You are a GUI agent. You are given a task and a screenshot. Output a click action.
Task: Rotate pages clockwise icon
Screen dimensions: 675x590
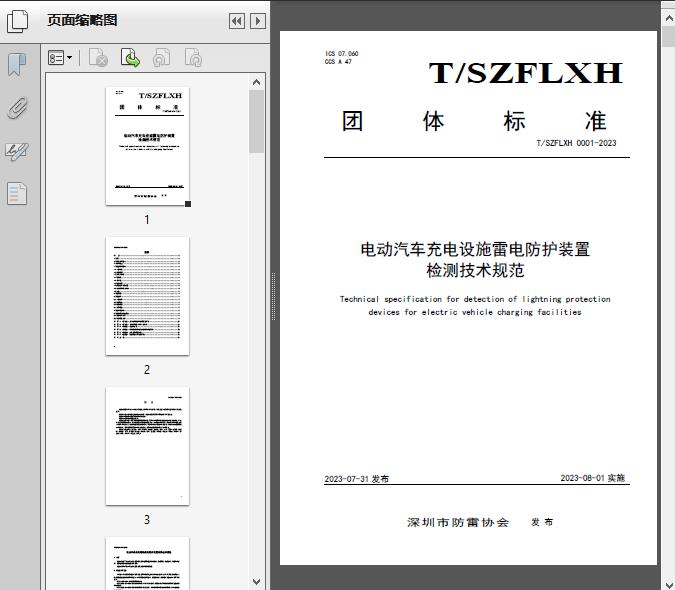[x=193, y=58]
